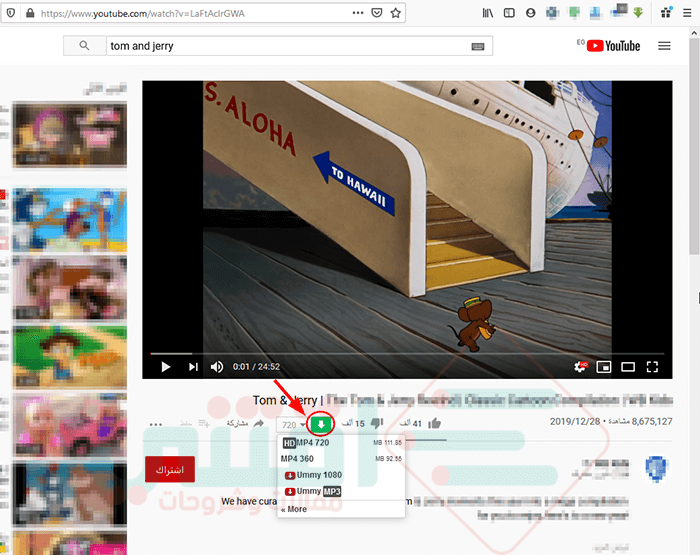Image resolution: width=700 pixels, height=555 pixels.
Task: Open Firefox account icon
Action: tap(530, 13)
